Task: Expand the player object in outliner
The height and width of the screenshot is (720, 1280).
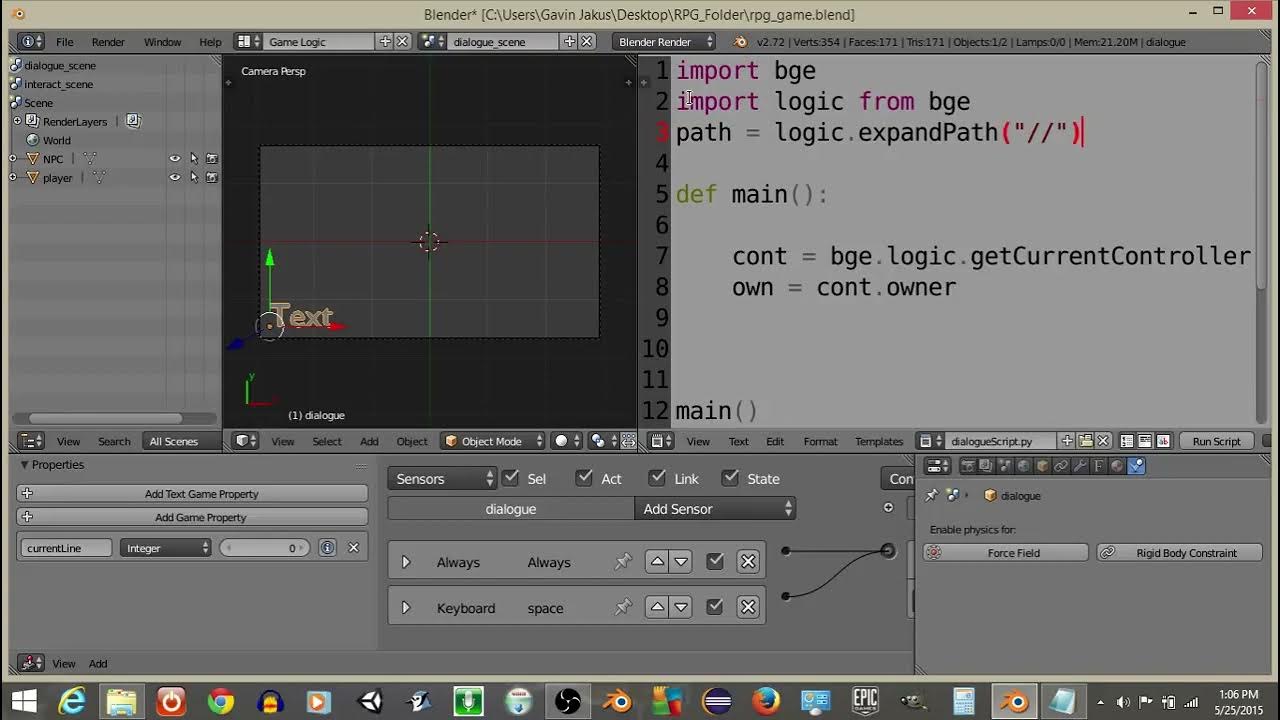Action: pyautogui.click(x=13, y=178)
